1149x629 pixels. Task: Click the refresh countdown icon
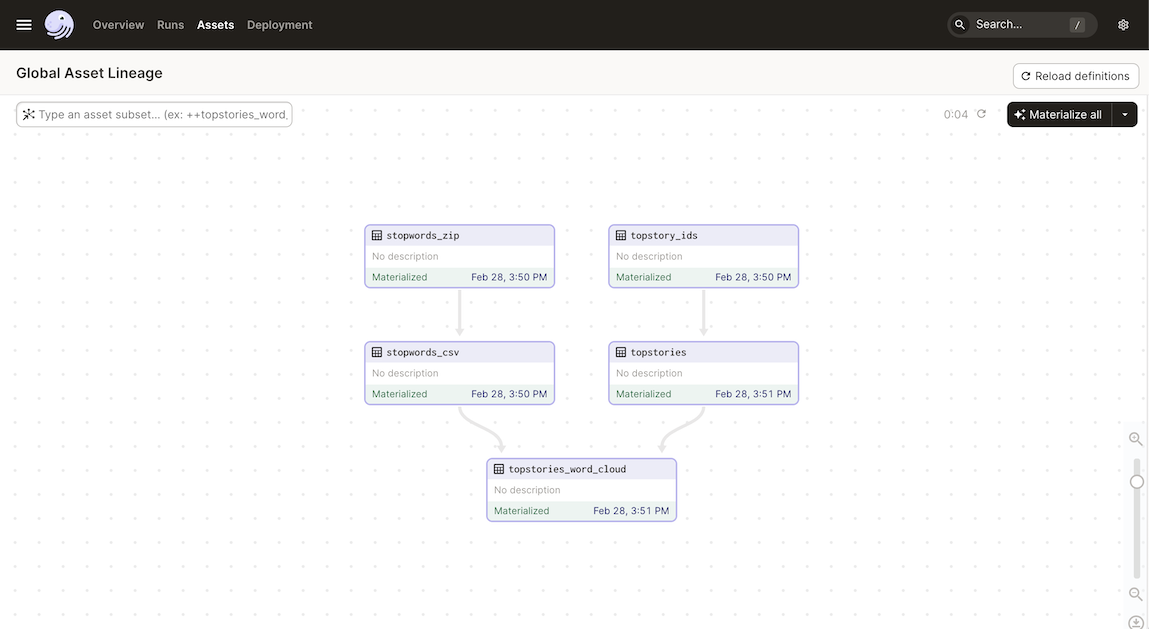981,114
